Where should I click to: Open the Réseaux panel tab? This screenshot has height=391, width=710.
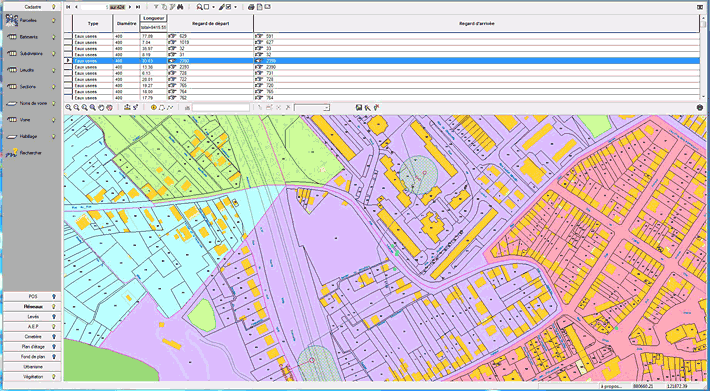[32, 306]
